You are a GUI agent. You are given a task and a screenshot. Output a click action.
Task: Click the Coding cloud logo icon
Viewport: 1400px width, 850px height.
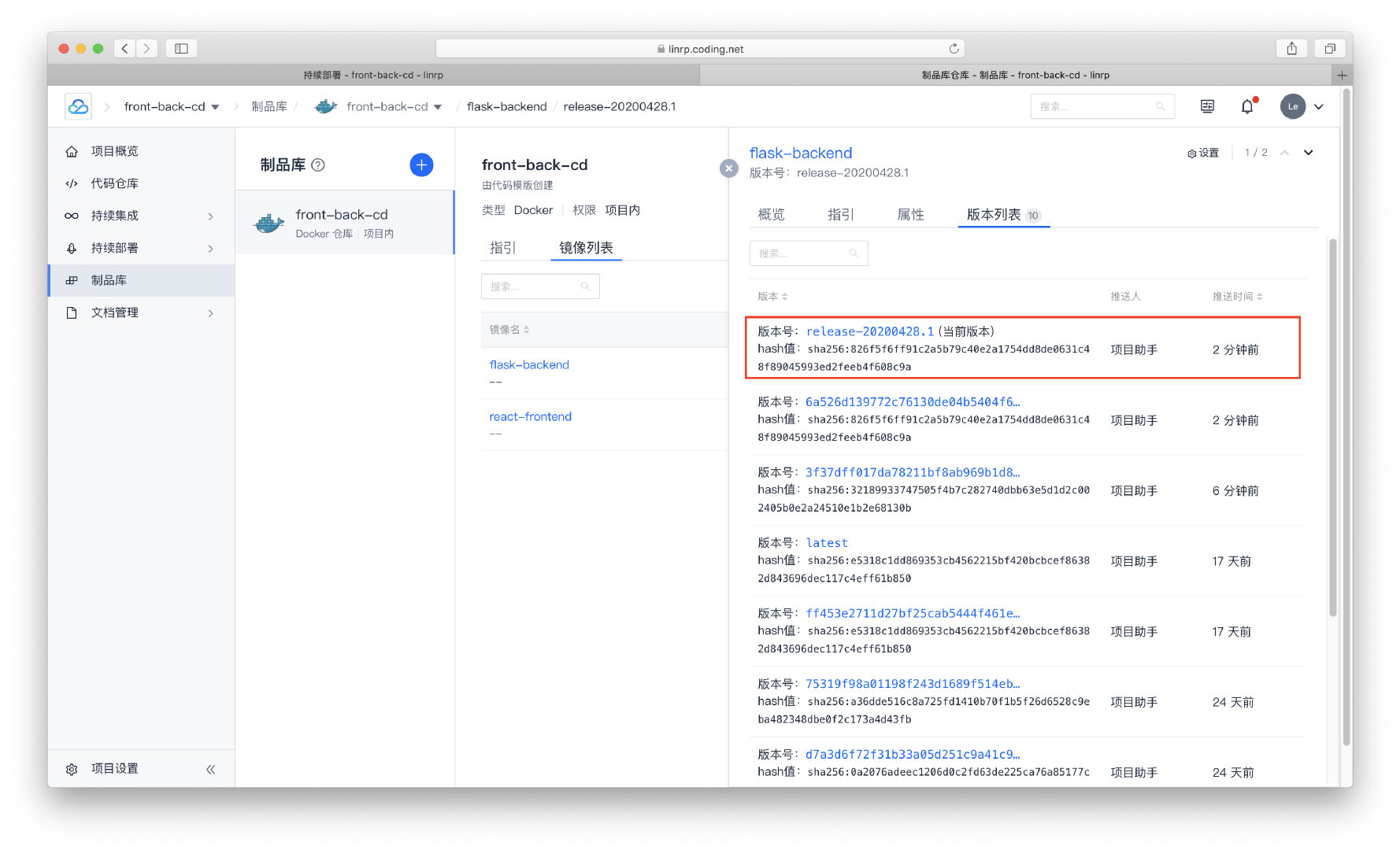[79, 106]
